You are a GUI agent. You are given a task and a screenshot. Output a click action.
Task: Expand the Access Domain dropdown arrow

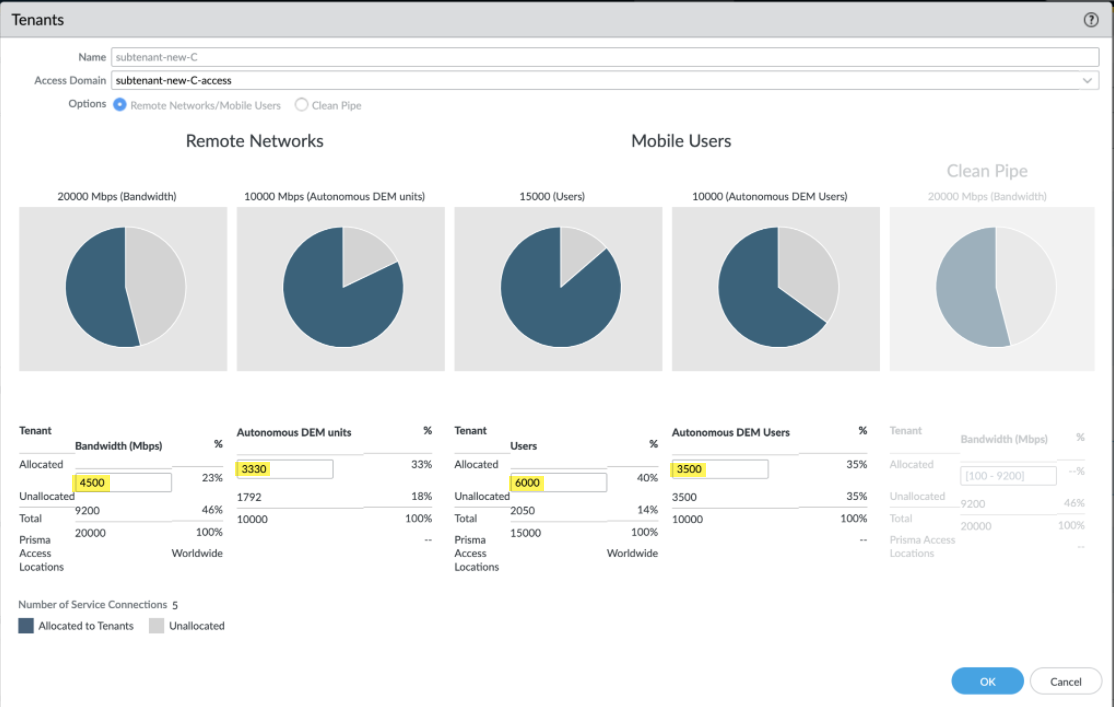(x=1087, y=80)
